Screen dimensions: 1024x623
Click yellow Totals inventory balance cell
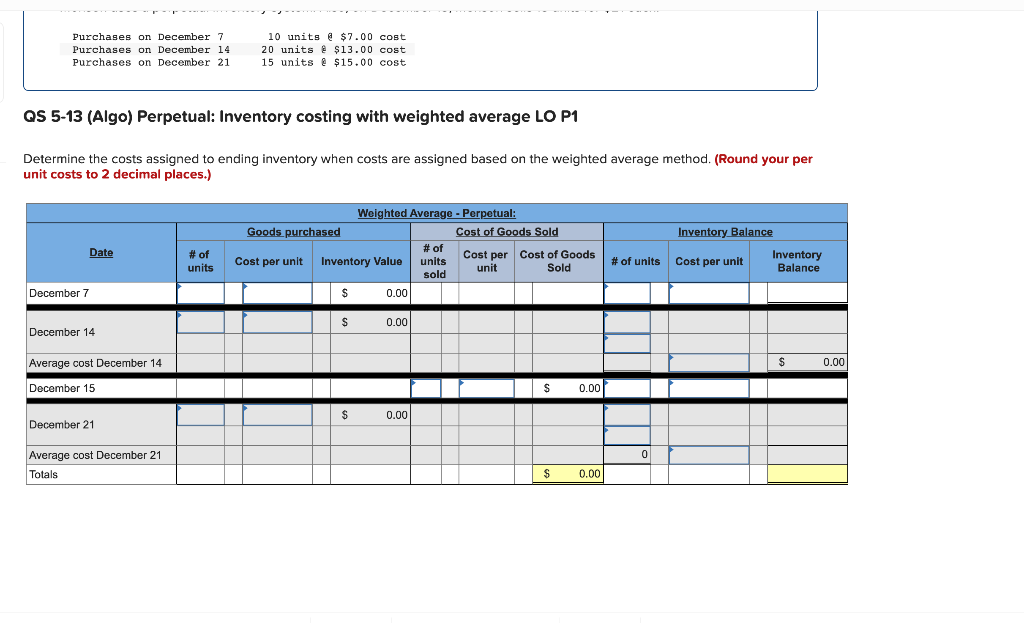(807, 474)
